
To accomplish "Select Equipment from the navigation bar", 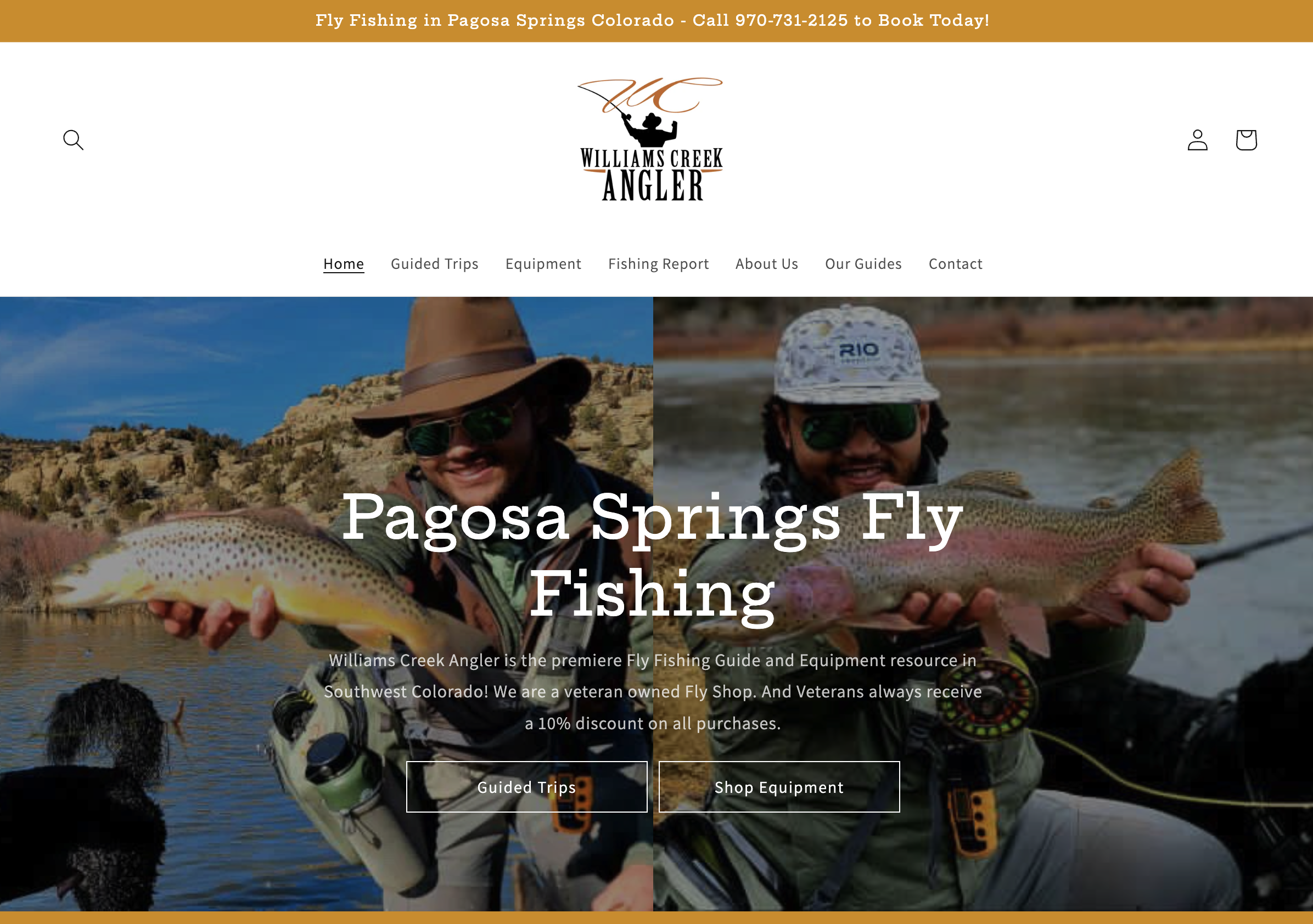I will click(543, 263).
